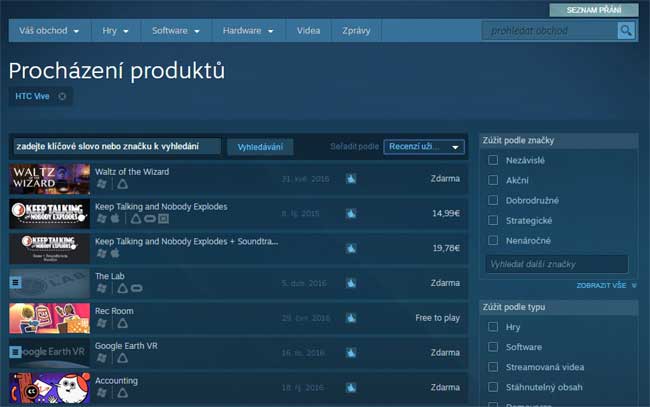Open the Videa tab

tap(308, 31)
